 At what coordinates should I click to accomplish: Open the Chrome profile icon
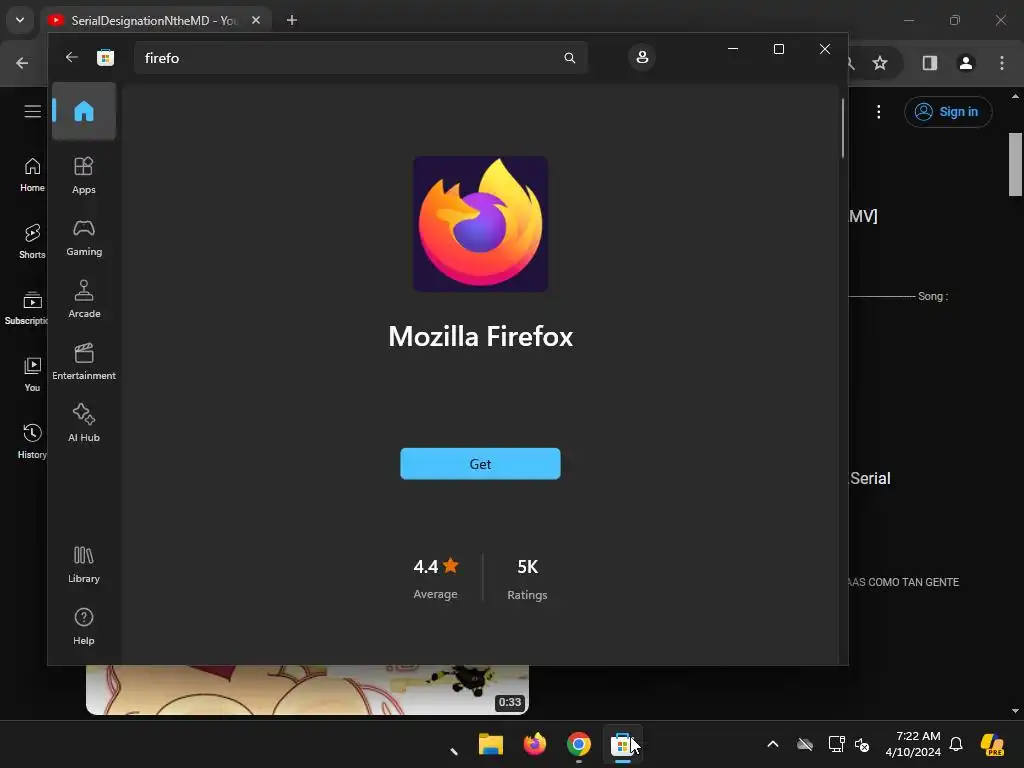965,63
